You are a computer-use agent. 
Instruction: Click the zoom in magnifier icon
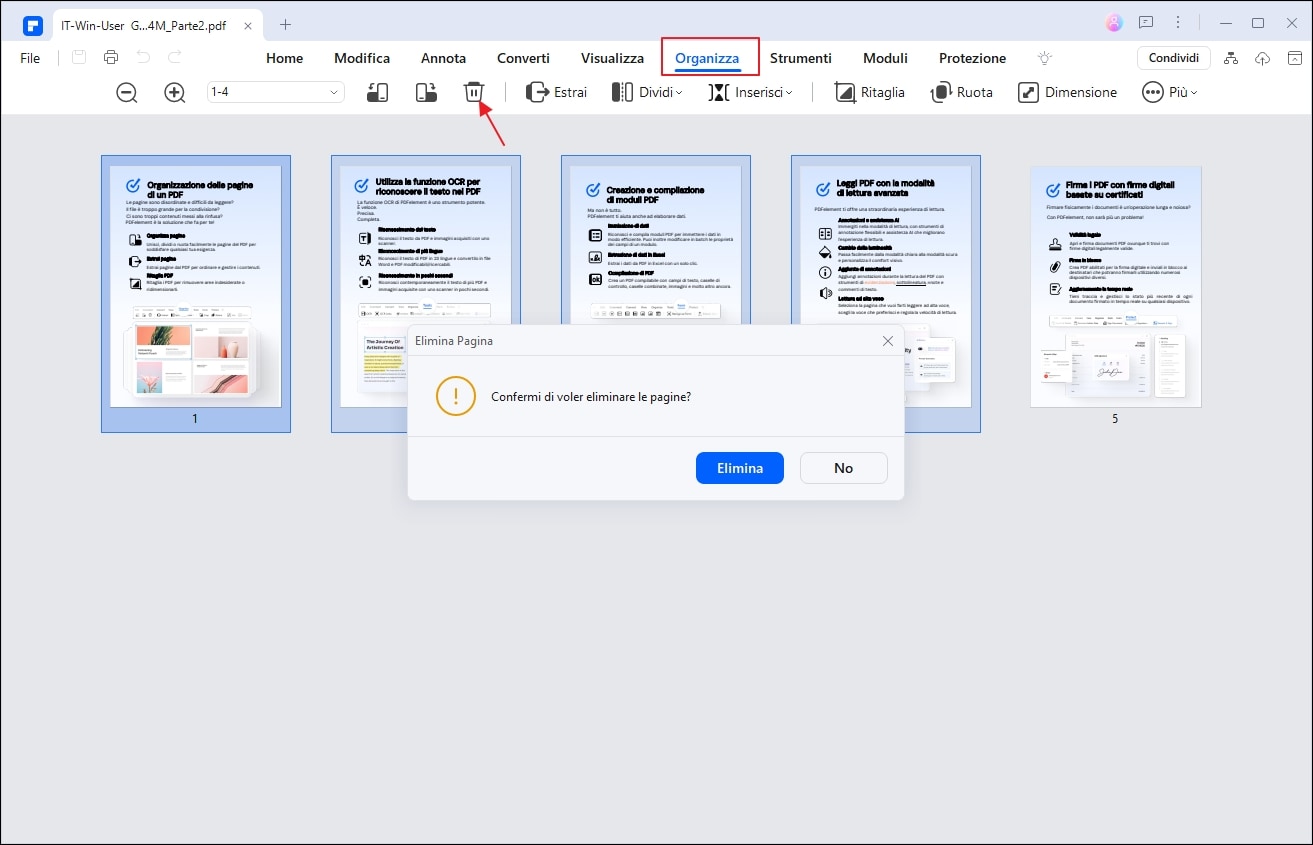175,92
